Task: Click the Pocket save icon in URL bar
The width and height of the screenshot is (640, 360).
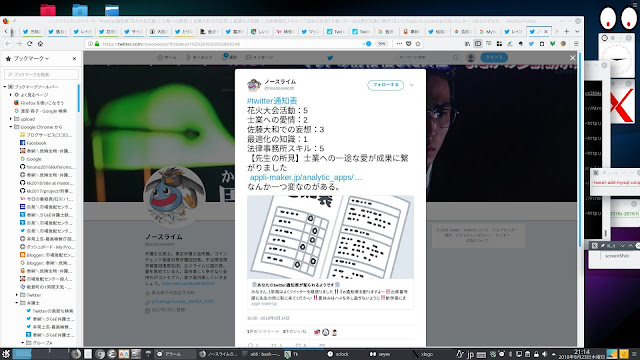Action: (409, 44)
